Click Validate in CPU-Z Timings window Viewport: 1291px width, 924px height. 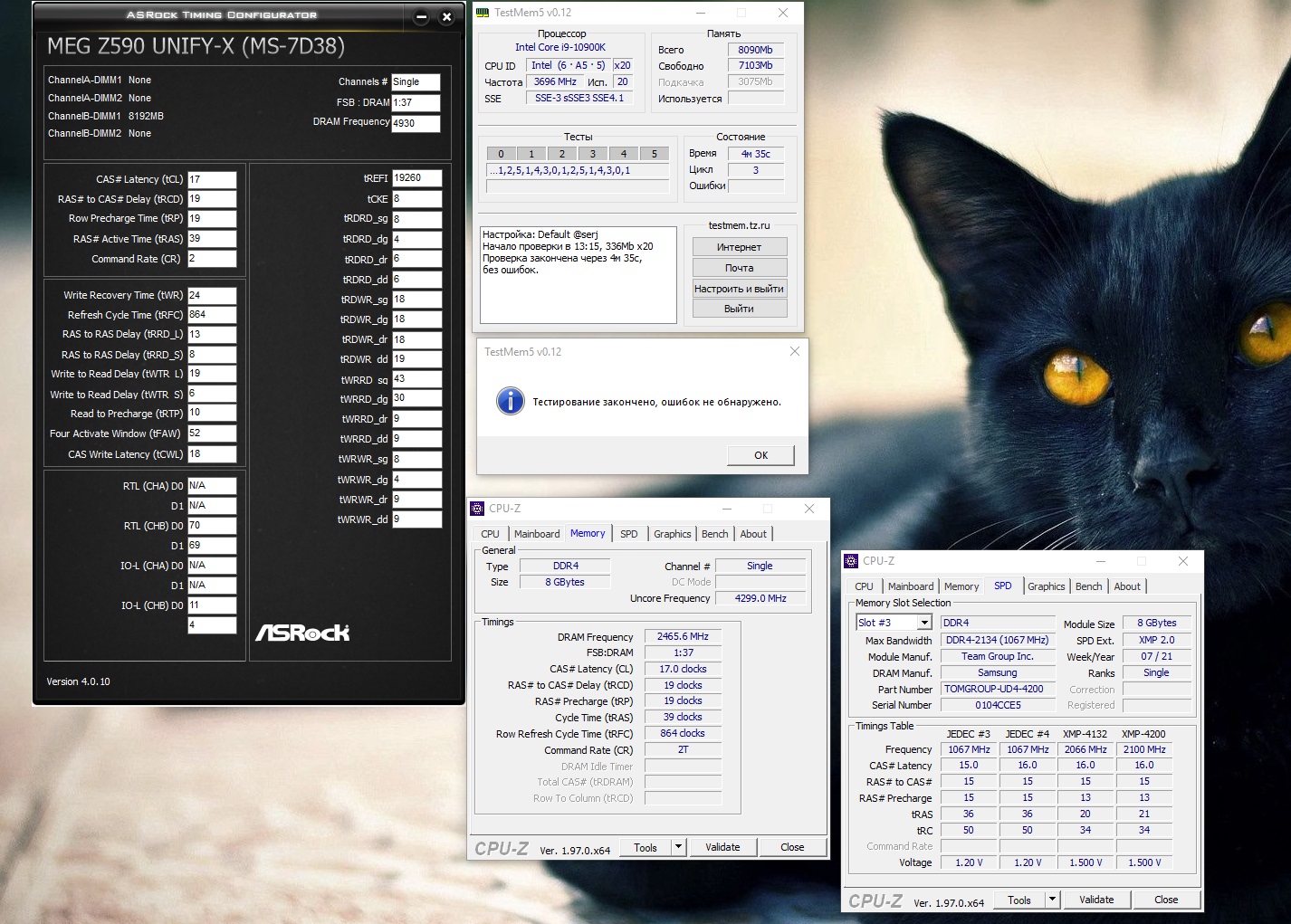(722, 847)
